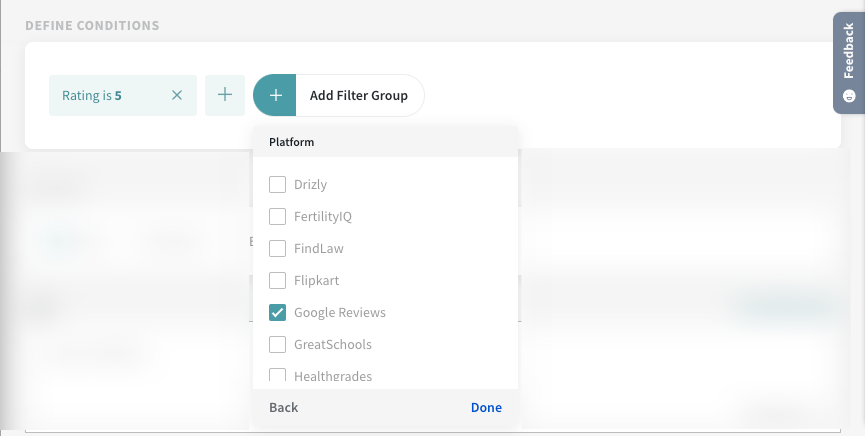Choose the 'GreatSchools' text label
This screenshot has width=865, height=436.
tap(333, 344)
